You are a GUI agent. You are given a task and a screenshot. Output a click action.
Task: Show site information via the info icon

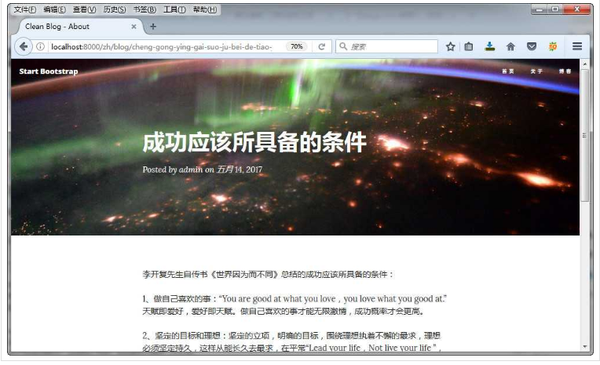(40, 47)
